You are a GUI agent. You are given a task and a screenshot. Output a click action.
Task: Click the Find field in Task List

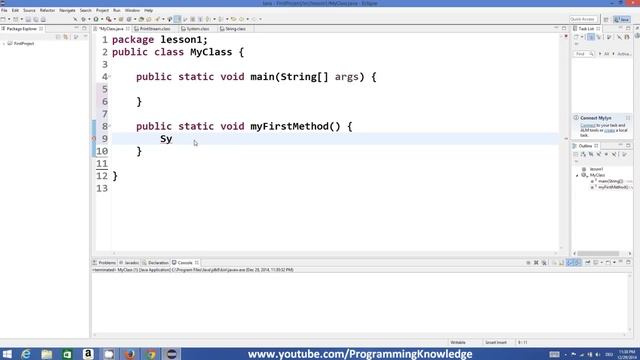(583, 54)
